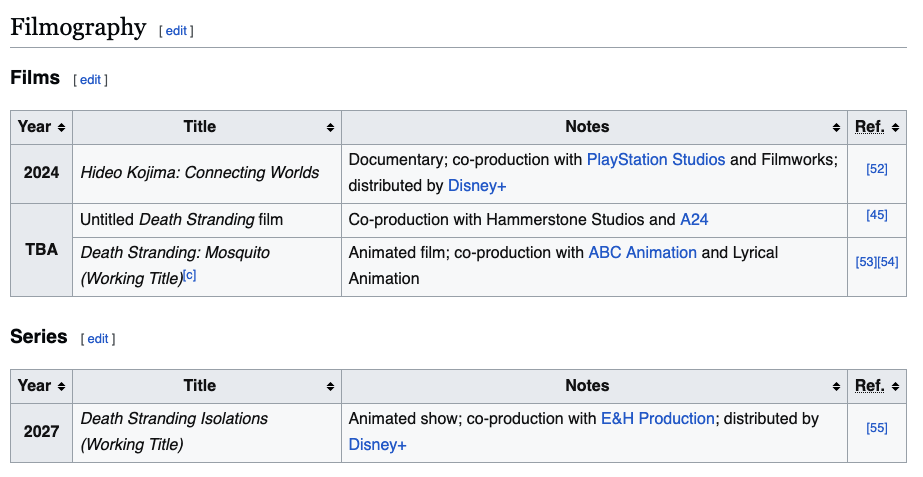This screenshot has width=923, height=477.
Task: Open reference [54] citation
Action: pyautogui.click(x=888, y=262)
